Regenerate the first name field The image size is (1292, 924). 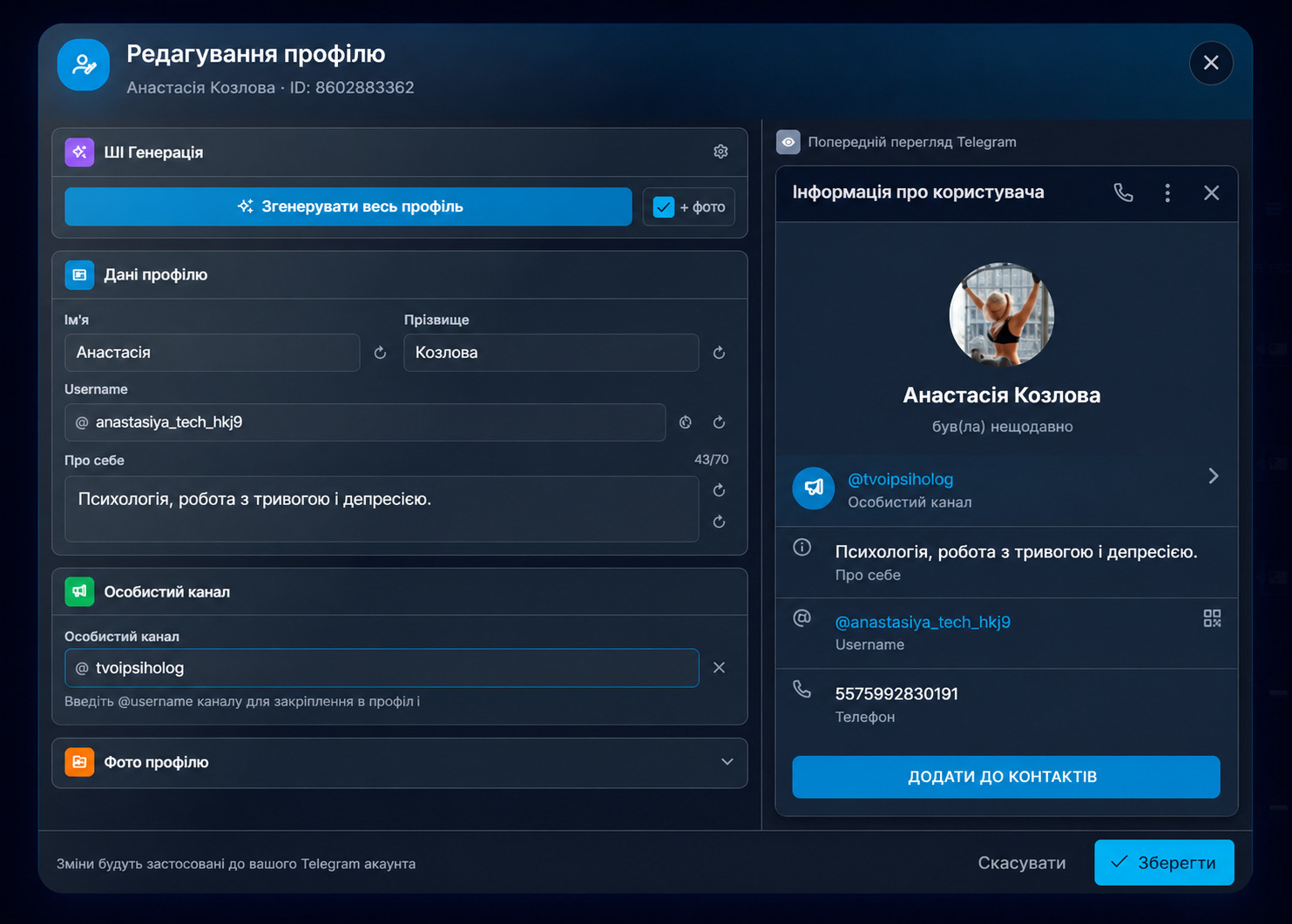click(x=380, y=353)
